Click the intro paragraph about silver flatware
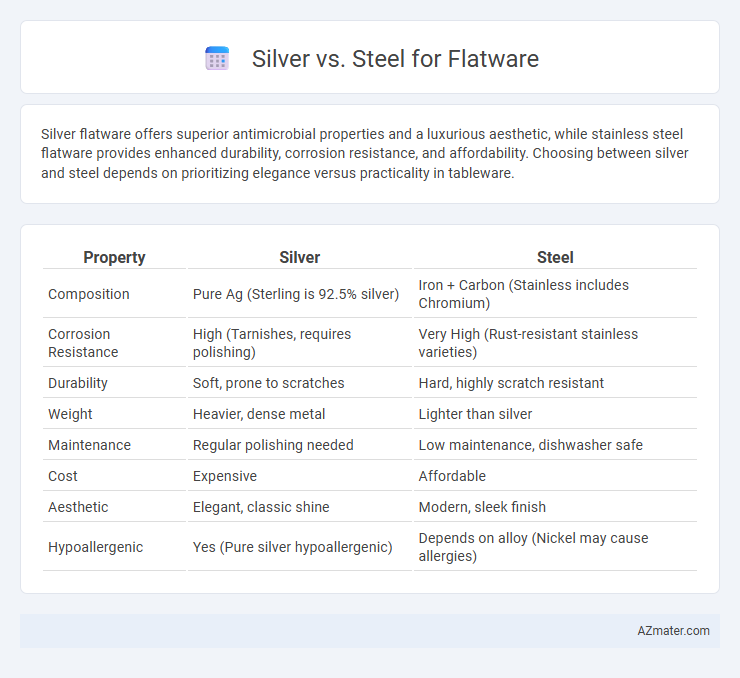The height and width of the screenshot is (678, 740). (x=365, y=153)
